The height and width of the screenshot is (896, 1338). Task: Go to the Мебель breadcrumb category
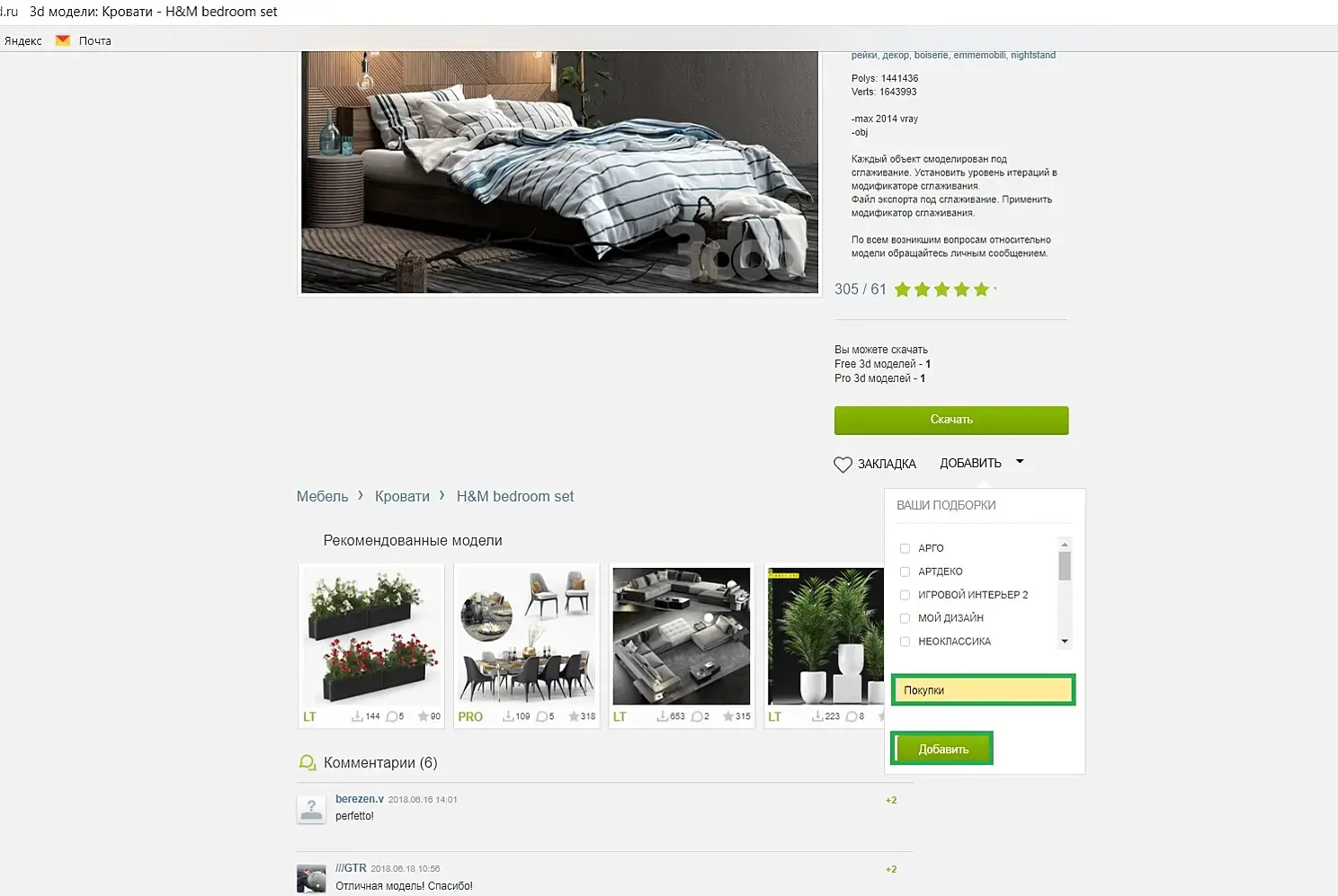(322, 496)
